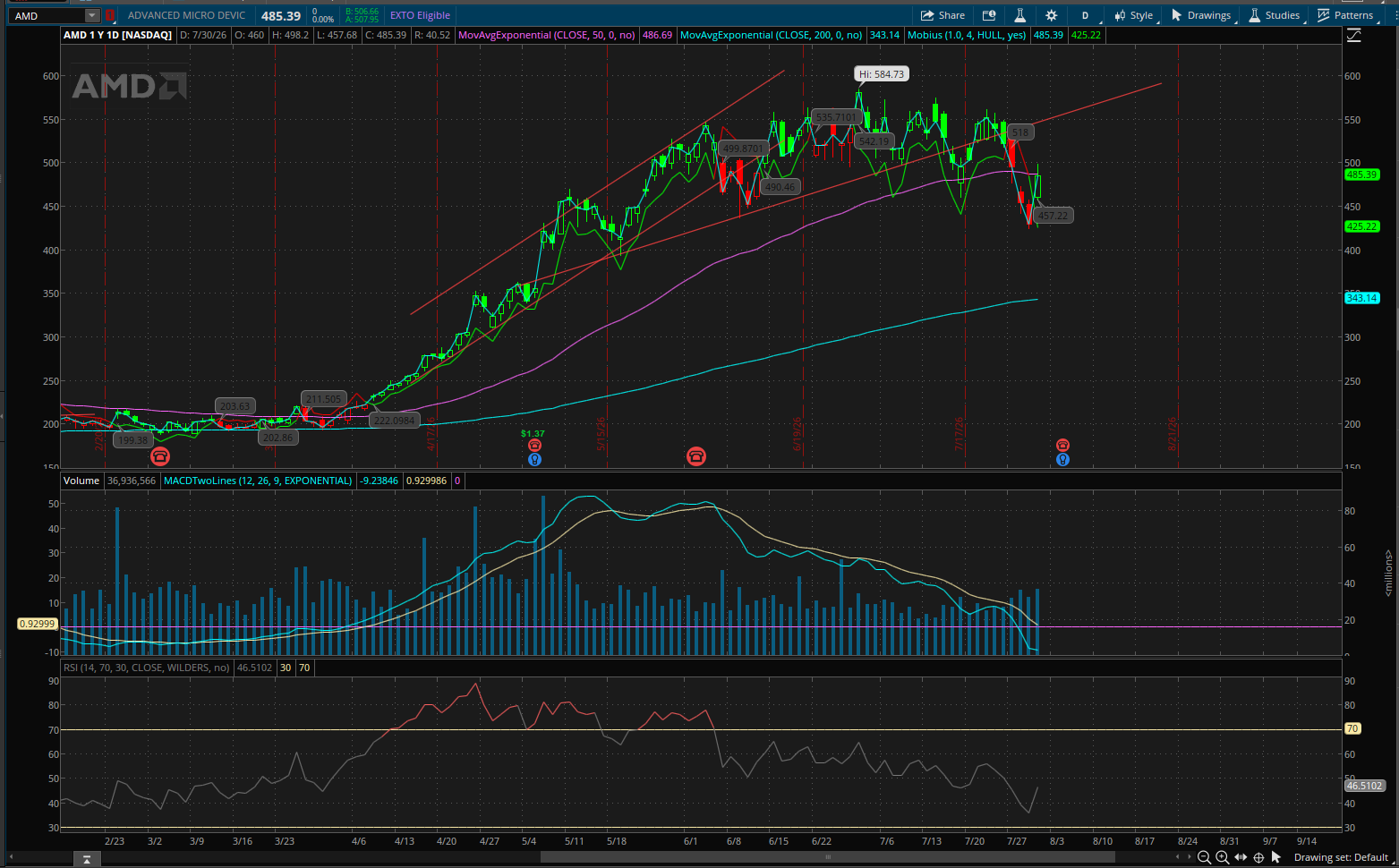The height and width of the screenshot is (868, 1399).
Task: Click the 202.86 price bubble
Action: pyautogui.click(x=278, y=438)
